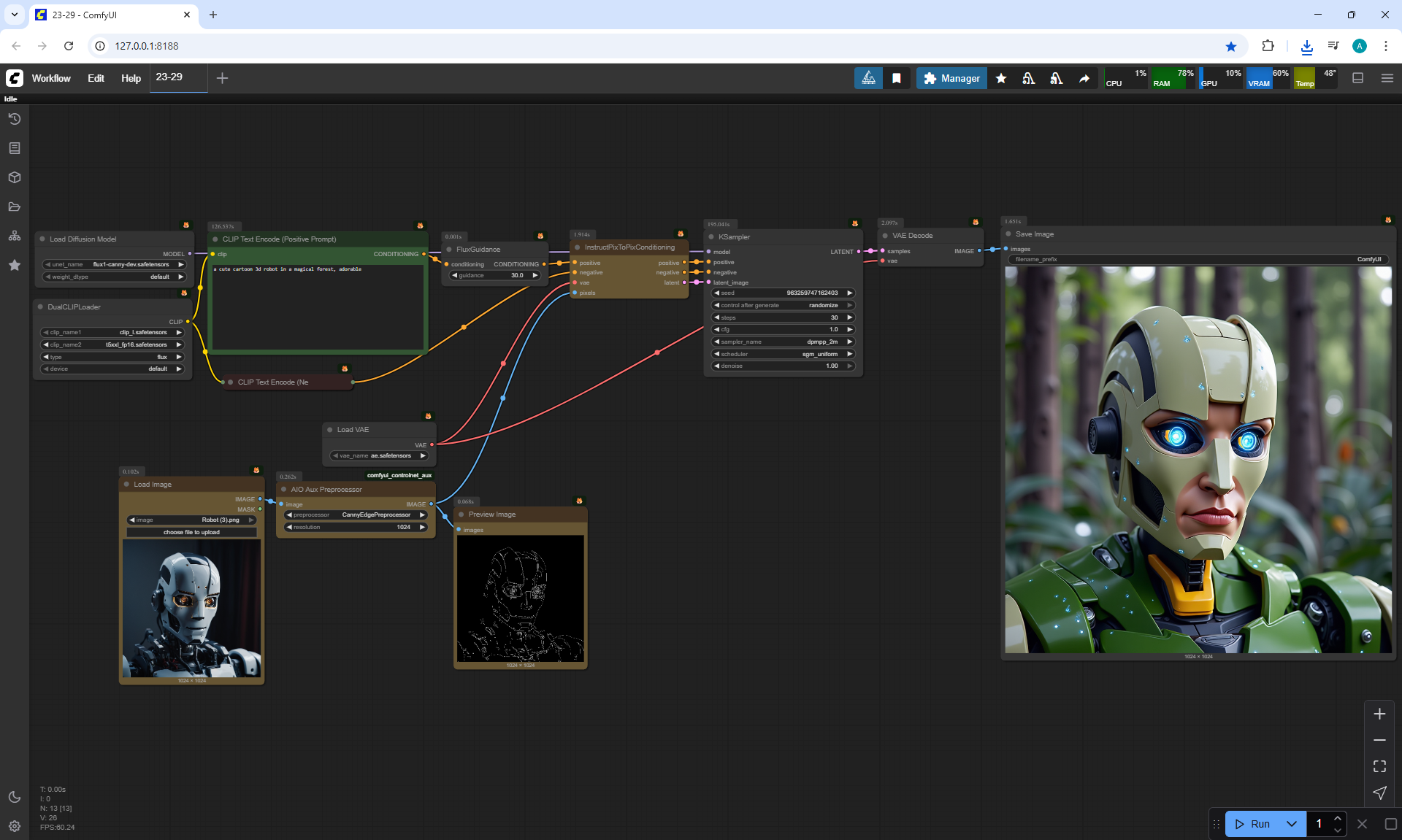
Task: Open the sampler_name dpmpp_2m dropdown
Action: tap(783, 342)
